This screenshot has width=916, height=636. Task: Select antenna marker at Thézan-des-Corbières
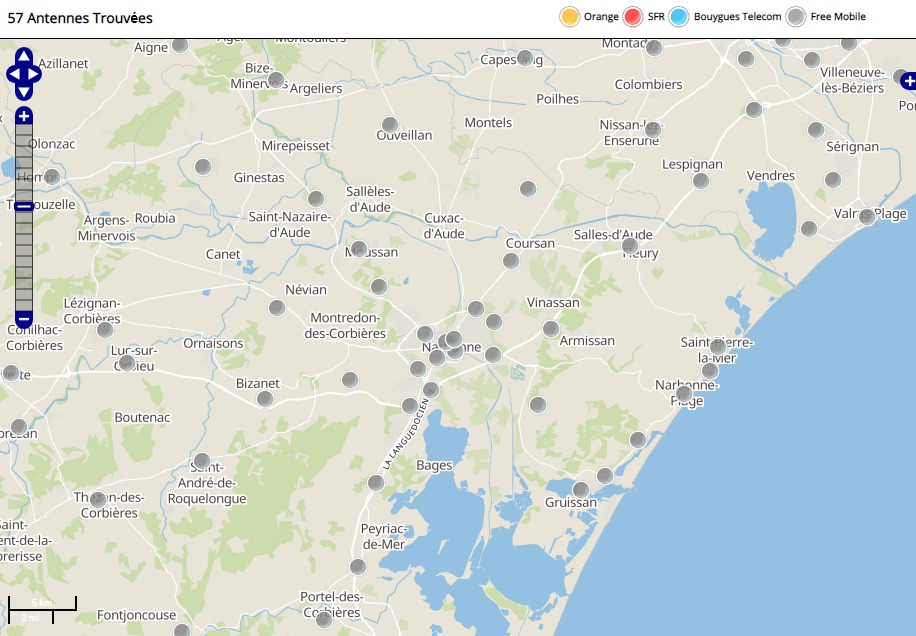(x=98, y=499)
